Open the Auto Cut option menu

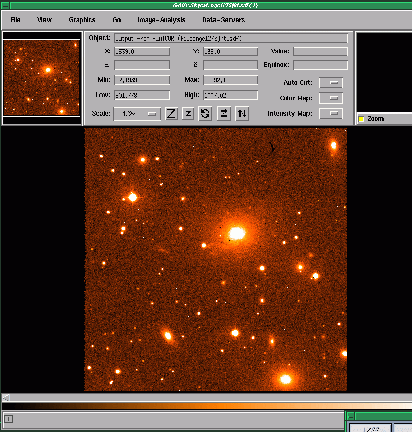[x=331, y=82]
